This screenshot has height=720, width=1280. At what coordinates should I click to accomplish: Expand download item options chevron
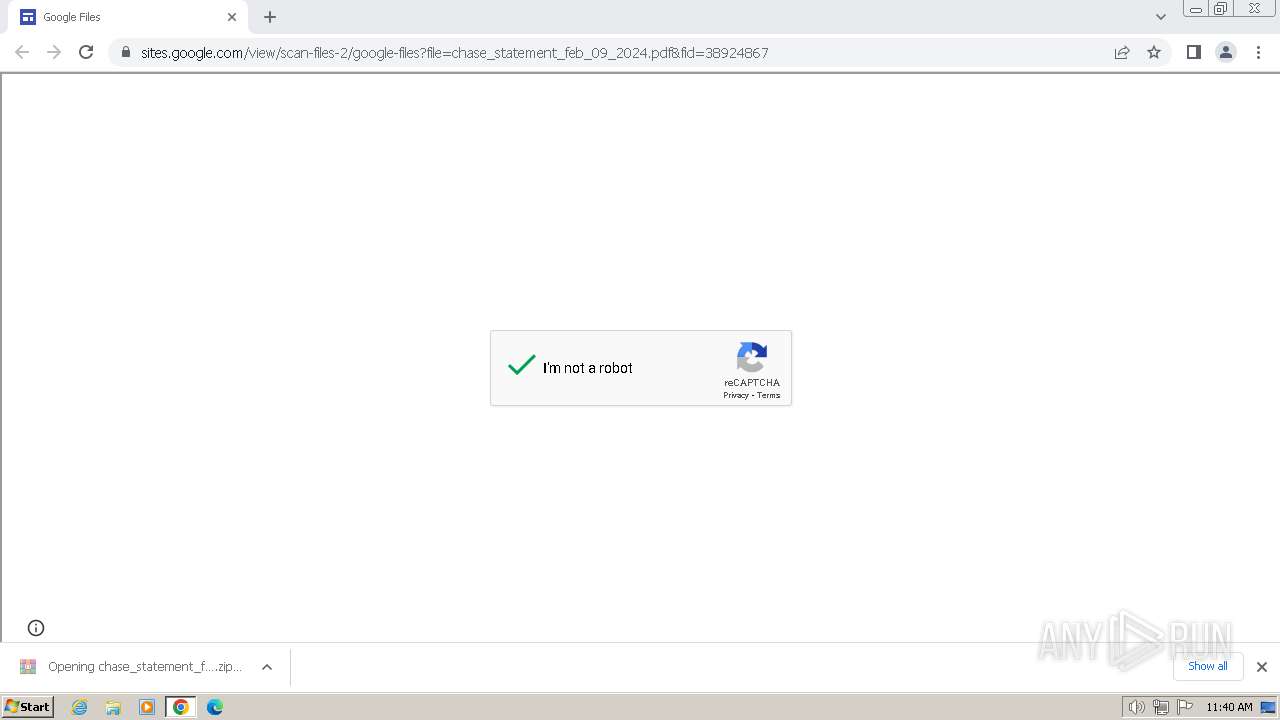point(267,667)
